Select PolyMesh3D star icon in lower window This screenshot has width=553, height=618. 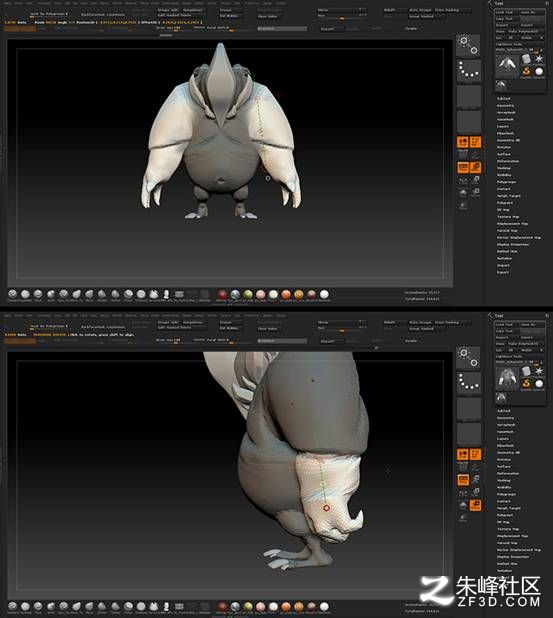click(x=539, y=371)
